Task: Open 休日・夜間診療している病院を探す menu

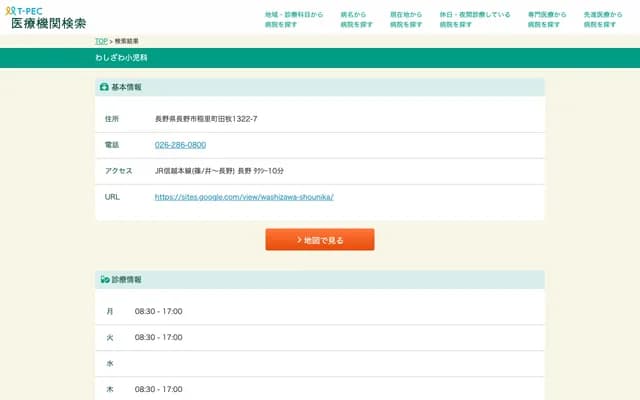Action: pos(475,19)
